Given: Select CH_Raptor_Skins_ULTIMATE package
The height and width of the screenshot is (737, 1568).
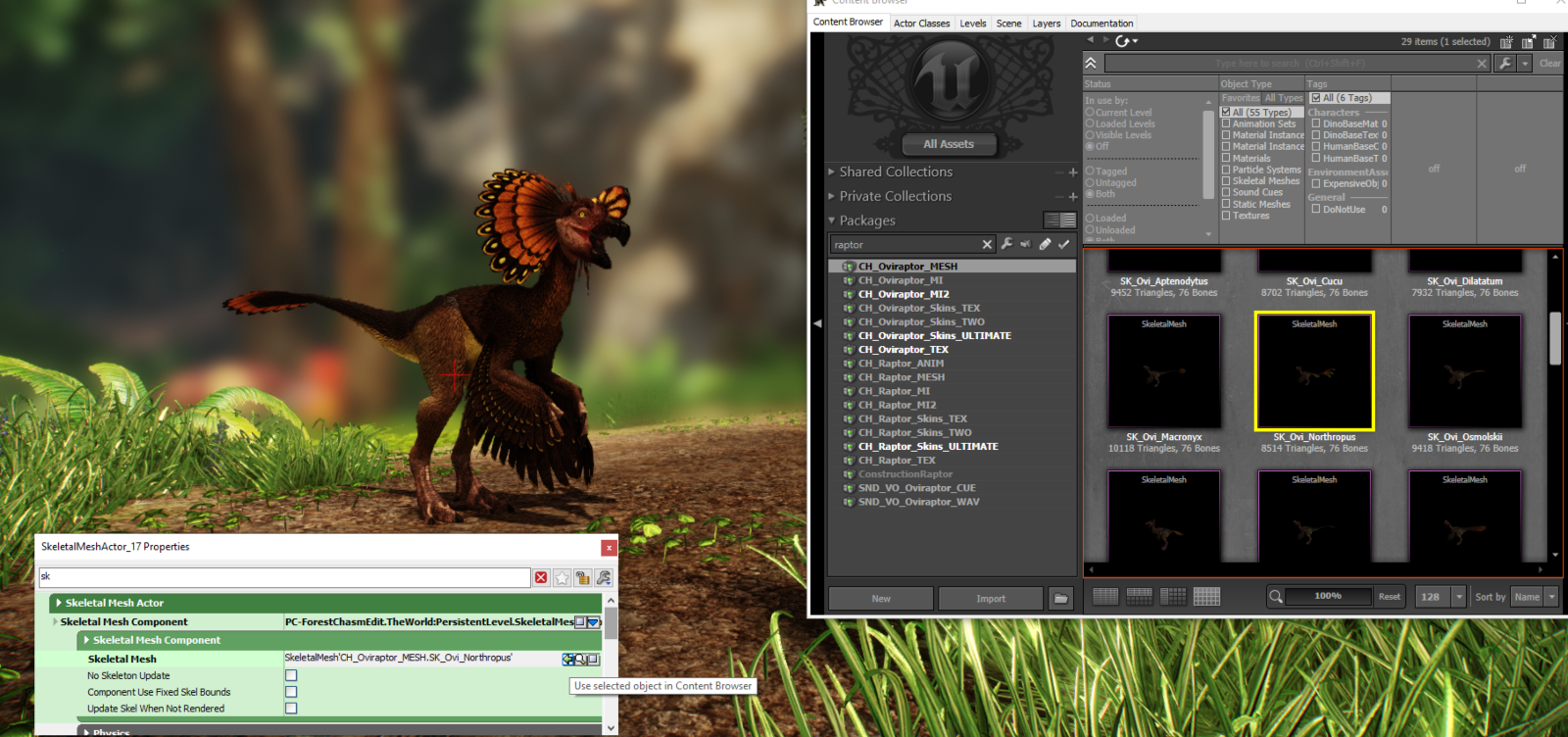Looking at the screenshot, I should click(x=928, y=447).
